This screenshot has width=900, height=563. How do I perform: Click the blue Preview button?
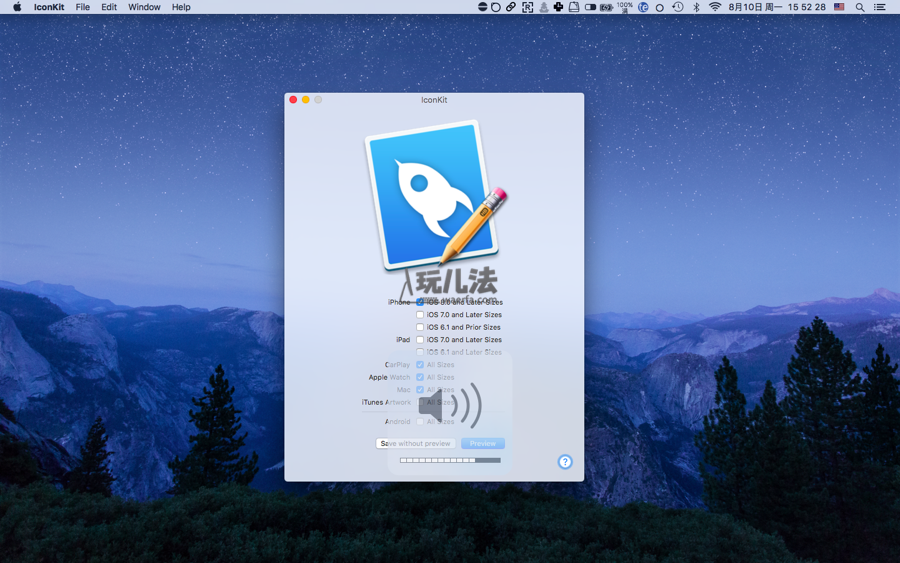pos(483,444)
